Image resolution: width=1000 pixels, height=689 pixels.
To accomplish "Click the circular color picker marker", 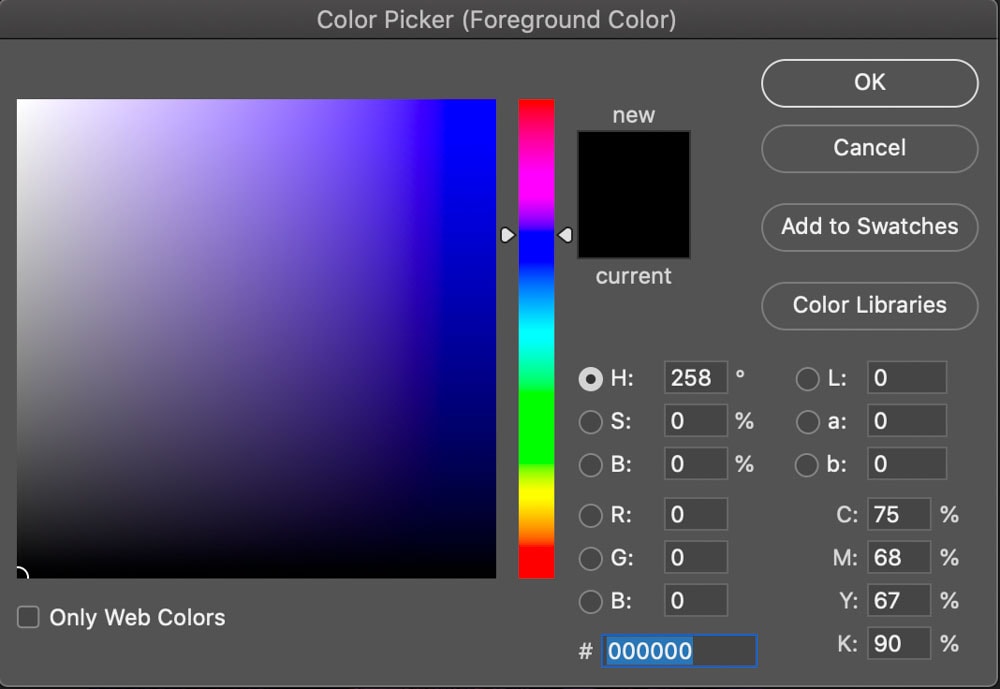I will pyautogui.click(x=20, y=575).
